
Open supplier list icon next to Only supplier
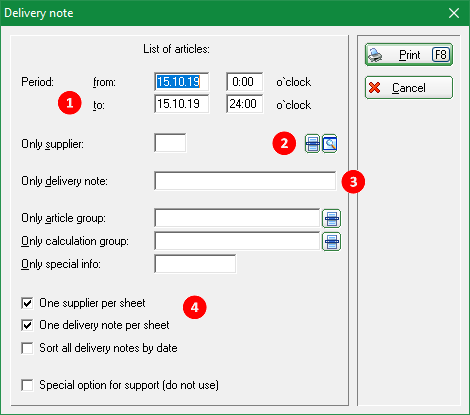(x=312, y=144)
